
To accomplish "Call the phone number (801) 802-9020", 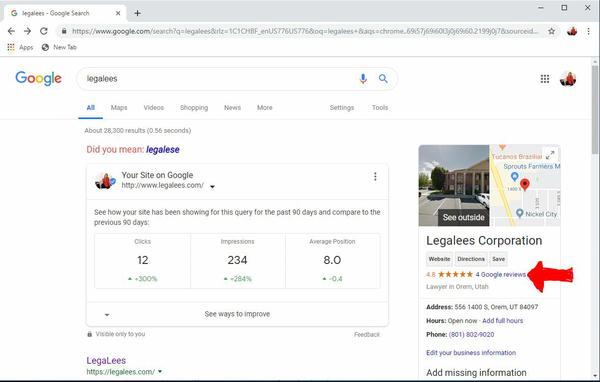I will 471,335.
